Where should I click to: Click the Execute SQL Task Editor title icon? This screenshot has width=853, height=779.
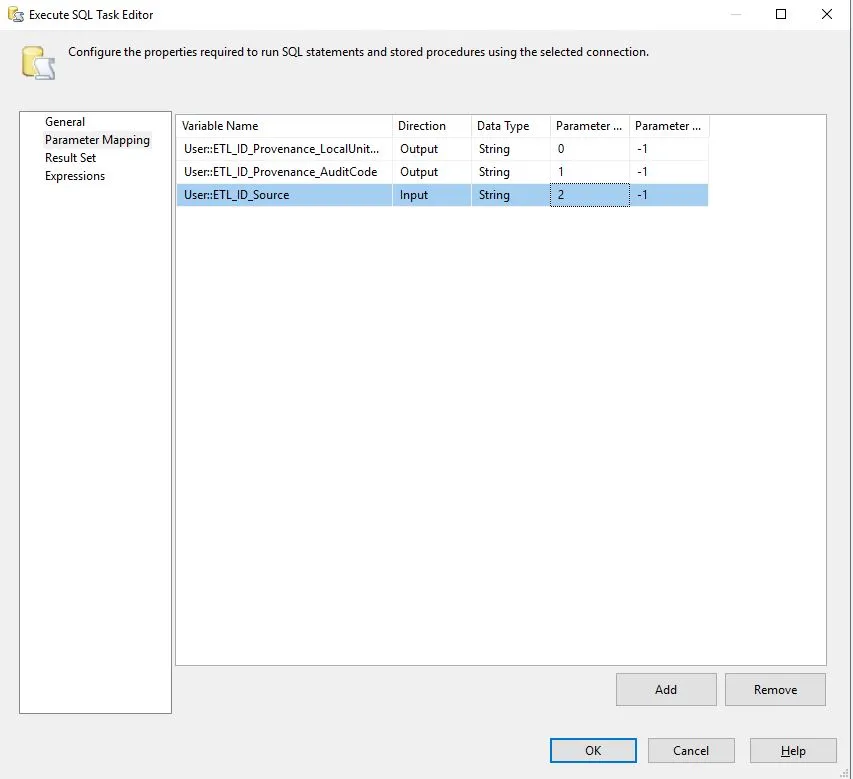[16, 15]
